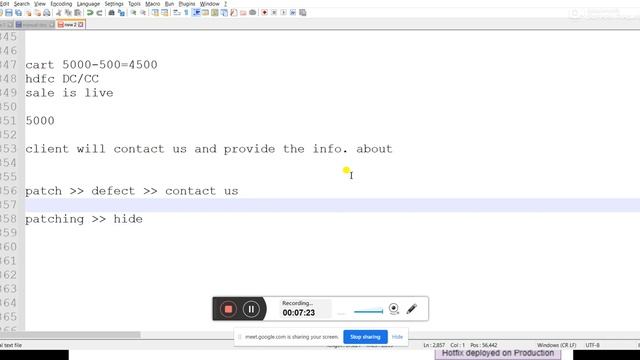Image resolution: width=640 pixels, height=360 pixels.
Task: Click the Copy toolbar icon
Action: (x=68, y=13)
